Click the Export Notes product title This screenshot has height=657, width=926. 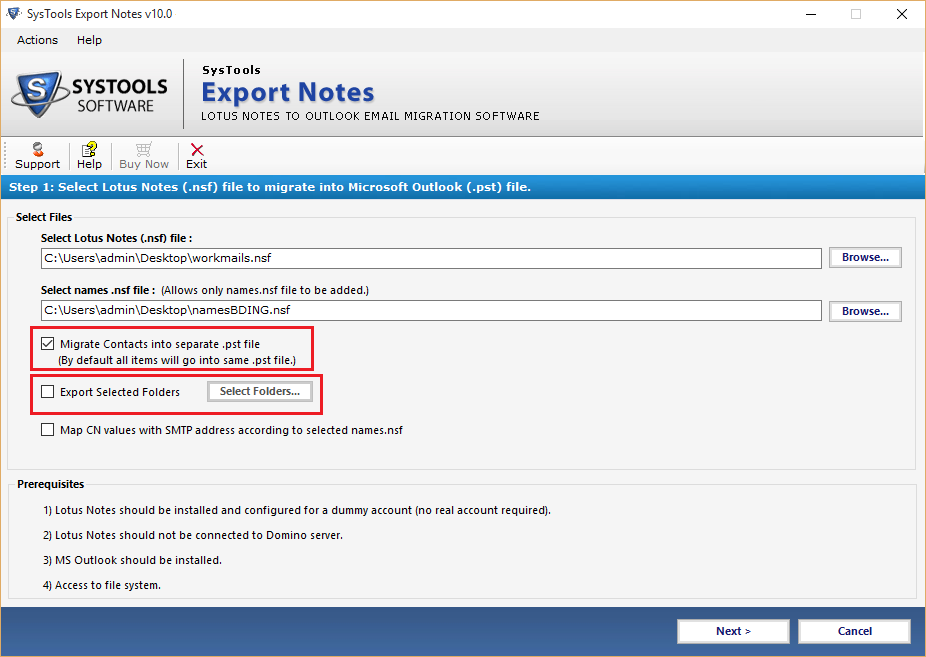pyautogui.click(x=288, y=93)
